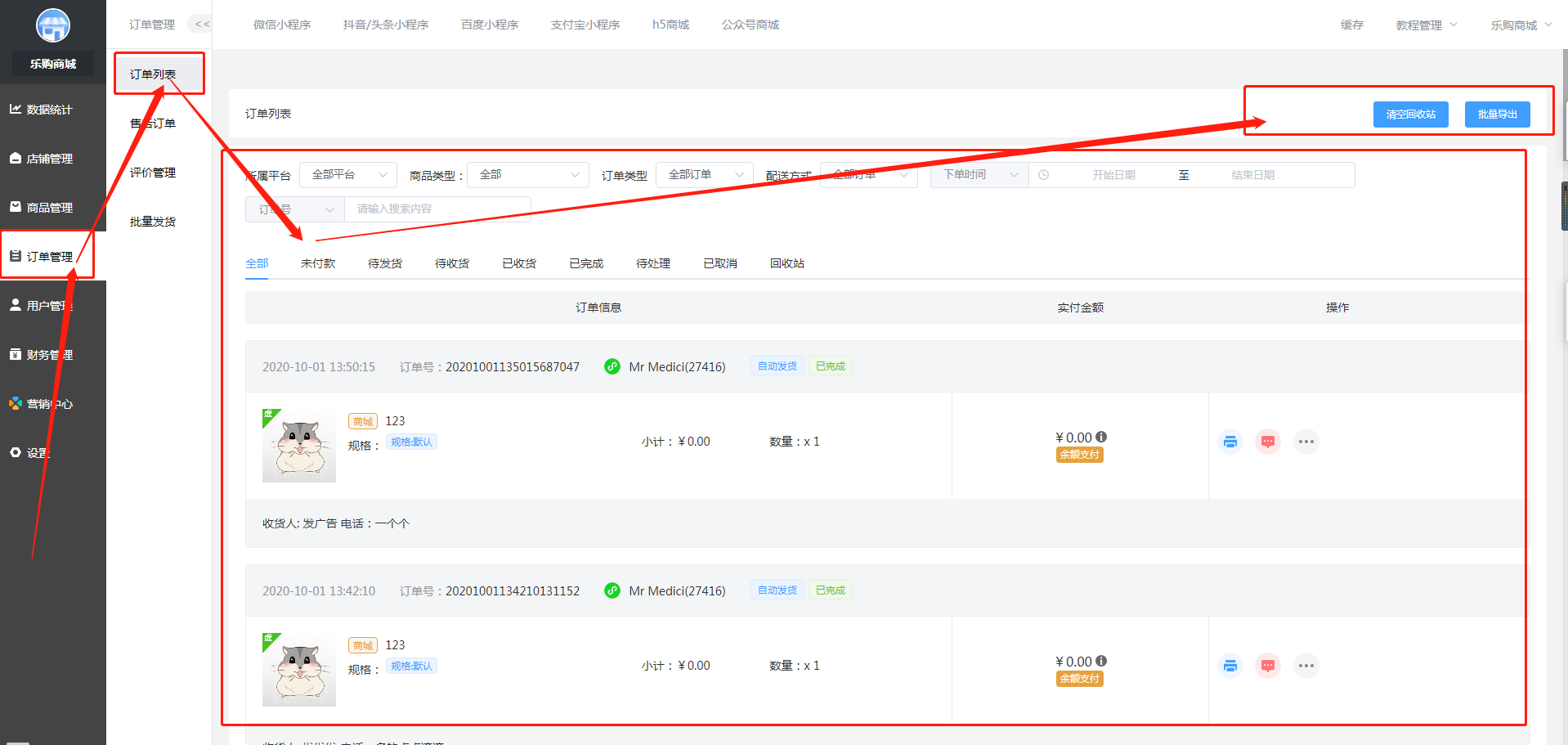Open 公众号商城 in top navigation
The width and height of the screenshot is (1568, 745).
(750, 25)
